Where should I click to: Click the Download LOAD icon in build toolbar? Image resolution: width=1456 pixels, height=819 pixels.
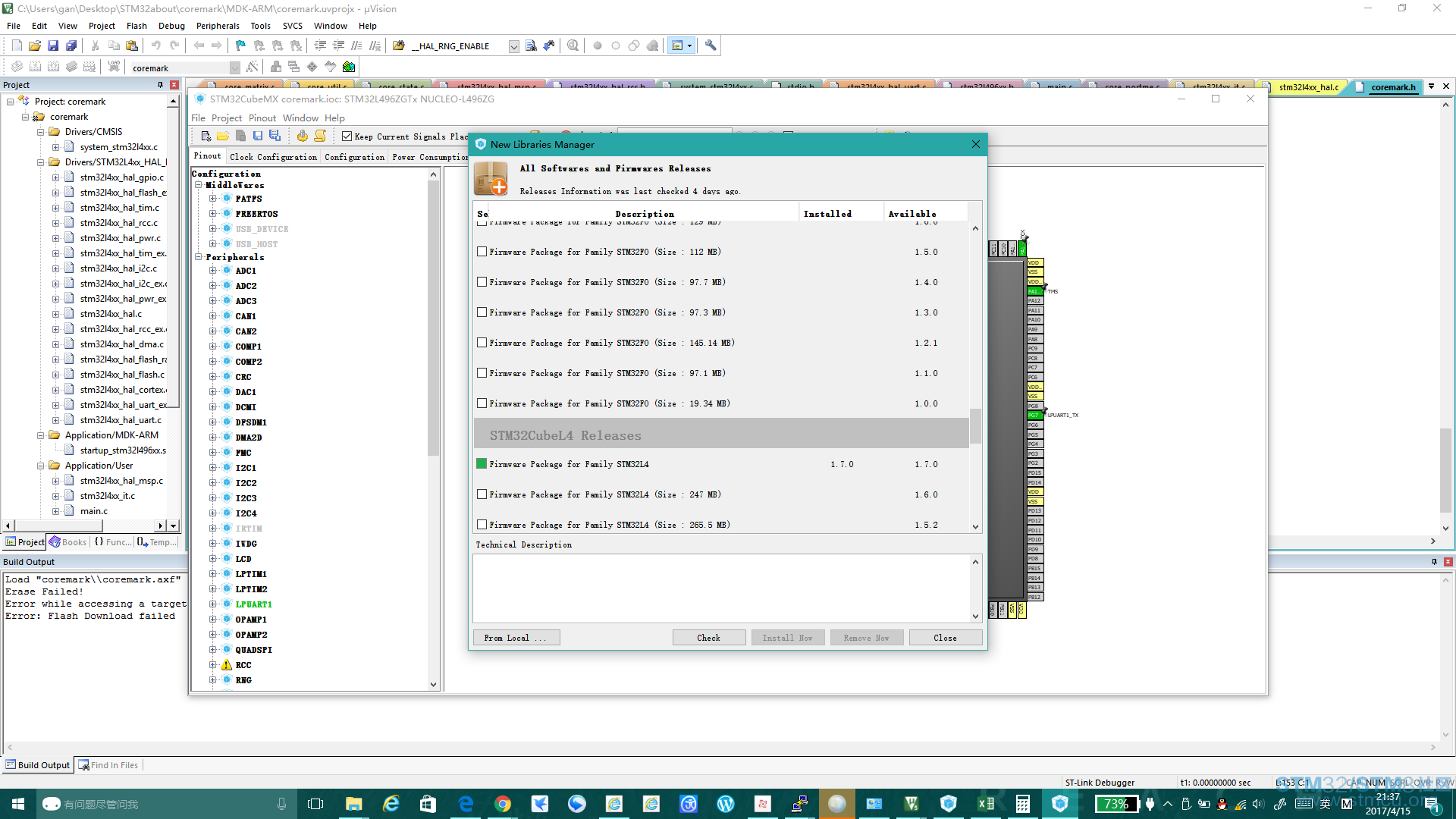pyautogui.click(x=114, y=67)
